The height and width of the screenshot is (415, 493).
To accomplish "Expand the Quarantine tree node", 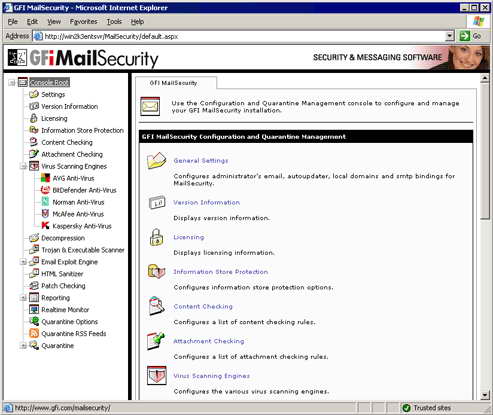I will (23, 346).
